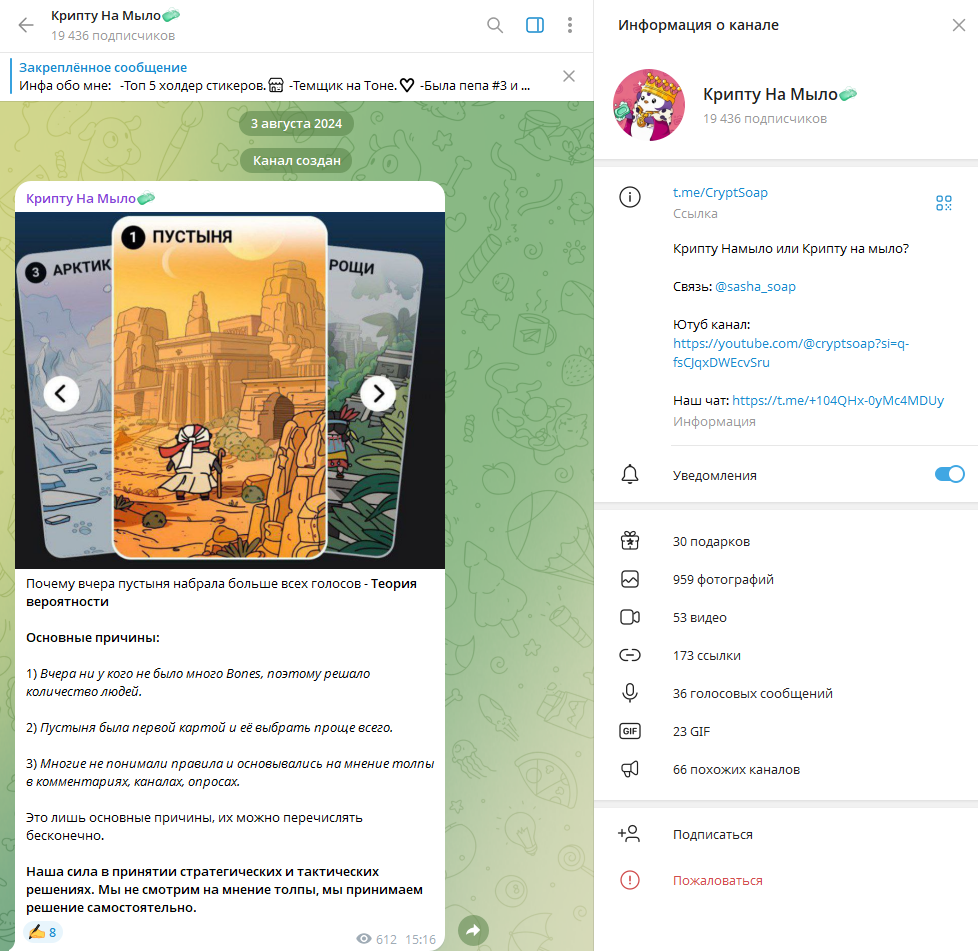Screen dimensions: 978x951
Task: Click the post time 15:16
Action: (420, 939)
